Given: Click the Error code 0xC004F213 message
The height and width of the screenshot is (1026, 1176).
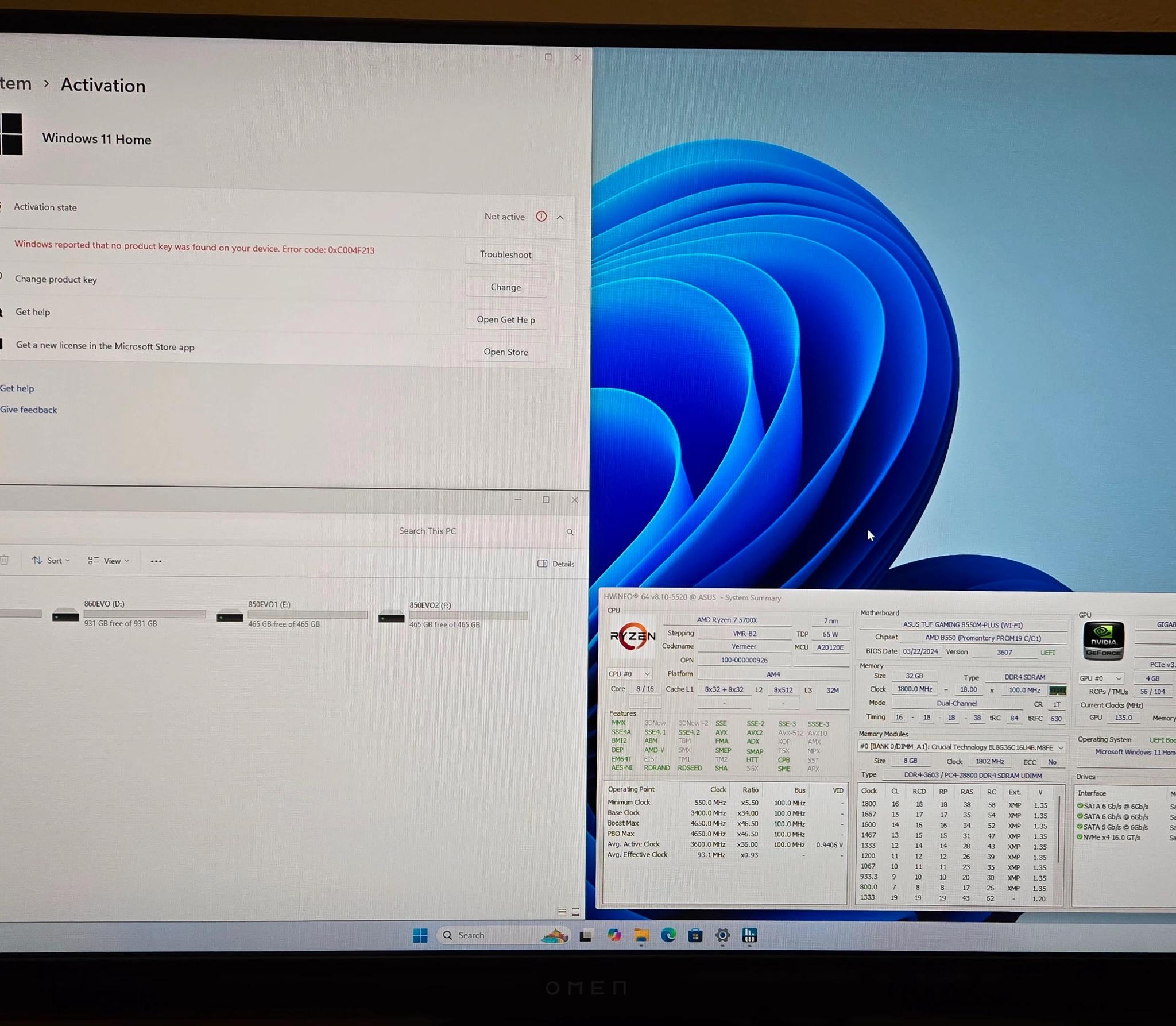Looking at the screenshot, I should pos(194,247).
